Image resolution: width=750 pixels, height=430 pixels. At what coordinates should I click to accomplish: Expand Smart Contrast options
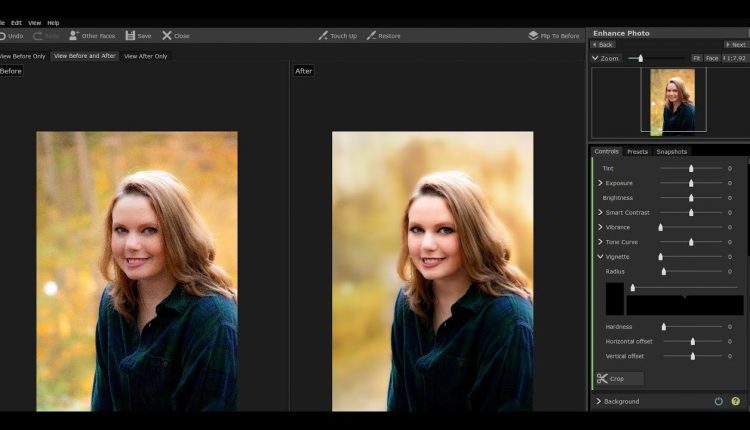coord(600,212)
